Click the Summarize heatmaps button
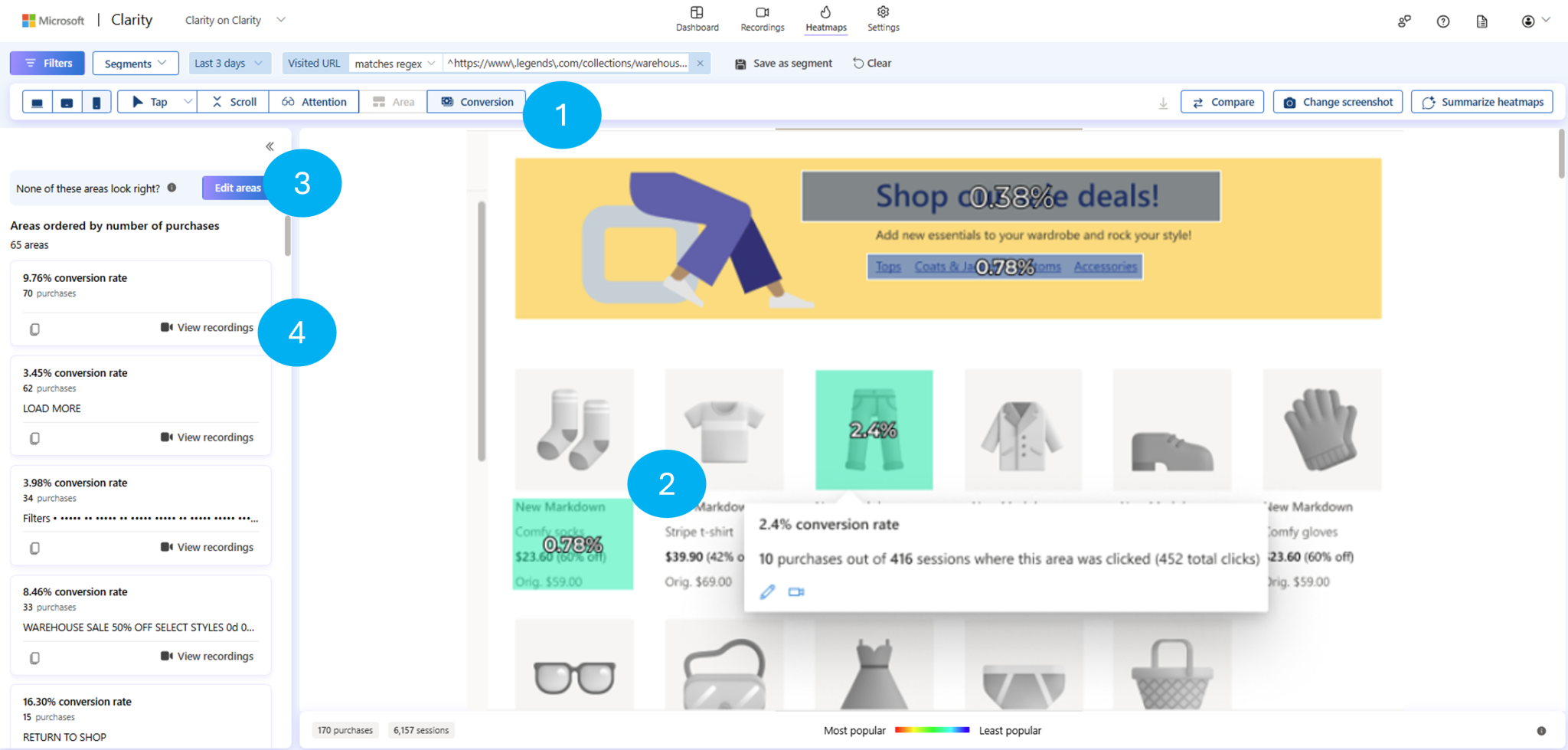The height and width of the screenshot is (750, 1568). click(1481, 101)
